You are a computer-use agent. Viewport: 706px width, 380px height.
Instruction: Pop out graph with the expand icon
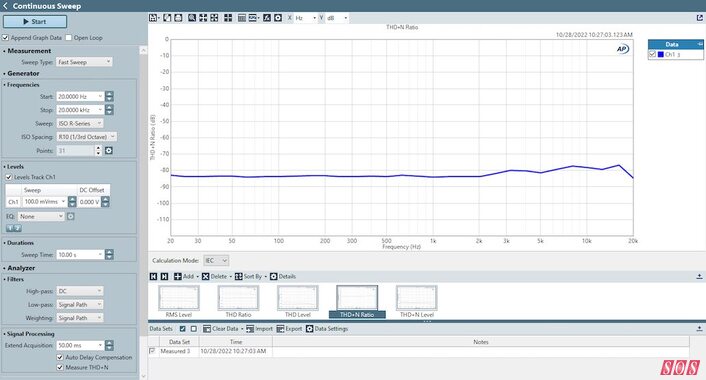pos(700,18)
